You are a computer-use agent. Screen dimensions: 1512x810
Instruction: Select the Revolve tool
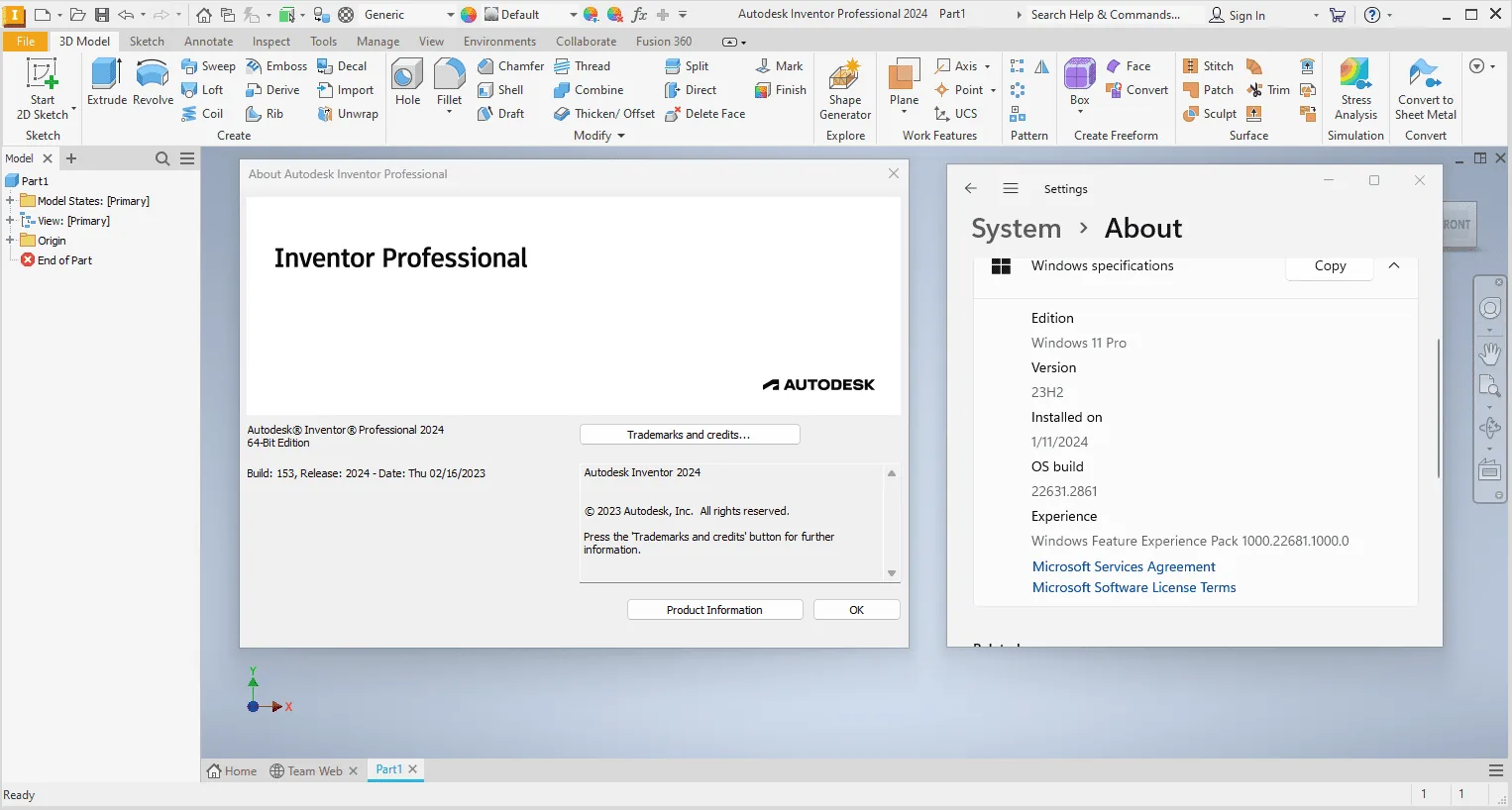point(153,82)
